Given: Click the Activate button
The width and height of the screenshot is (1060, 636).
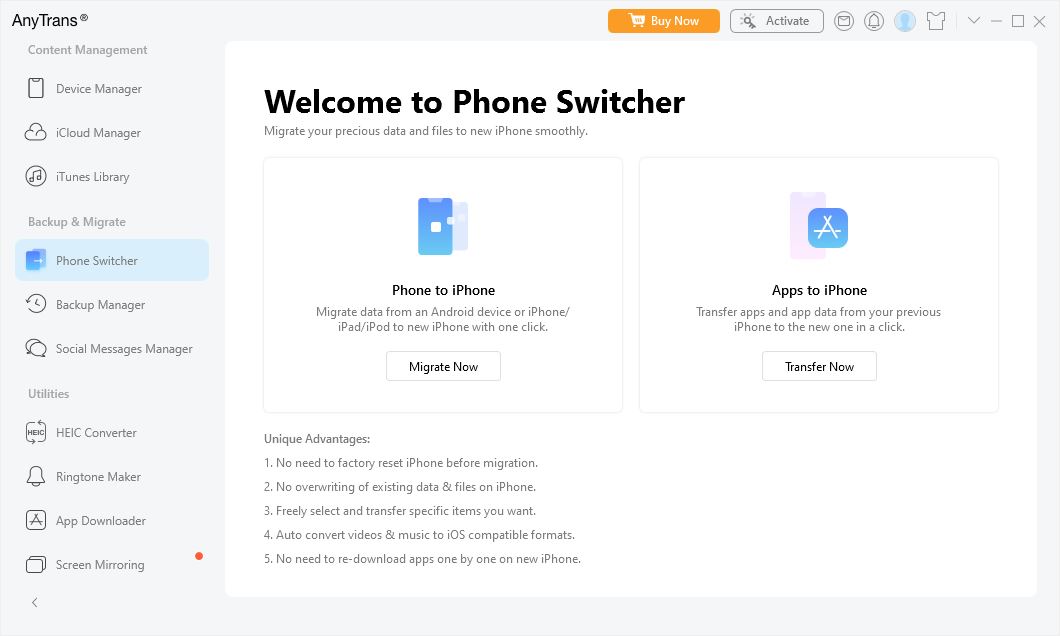Looking at the screenshot, I should (x=777, y=21).
